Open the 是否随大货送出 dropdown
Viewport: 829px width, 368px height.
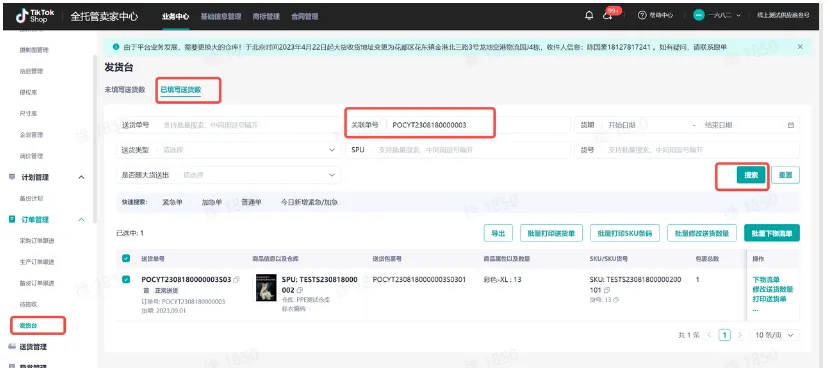click(x=228, y=175)
